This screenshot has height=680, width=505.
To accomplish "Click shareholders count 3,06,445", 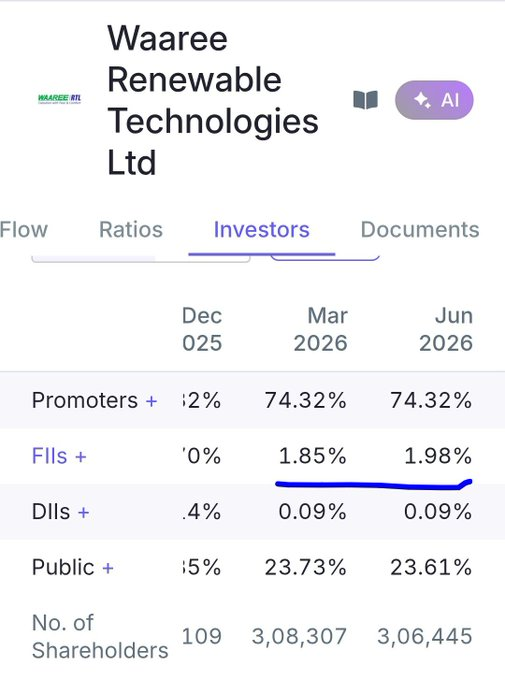I will pos(424,637).
